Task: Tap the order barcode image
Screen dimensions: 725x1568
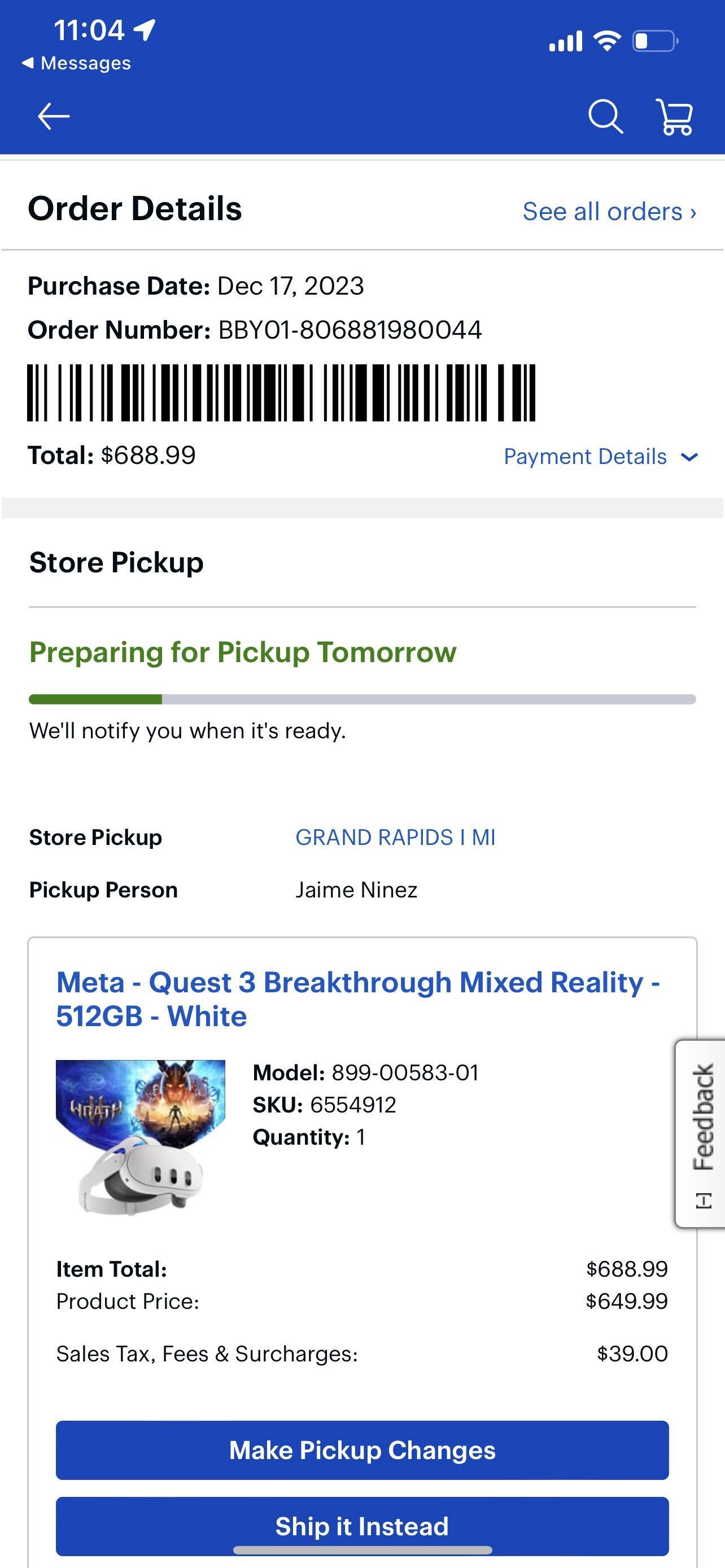Action: [281, 393]
